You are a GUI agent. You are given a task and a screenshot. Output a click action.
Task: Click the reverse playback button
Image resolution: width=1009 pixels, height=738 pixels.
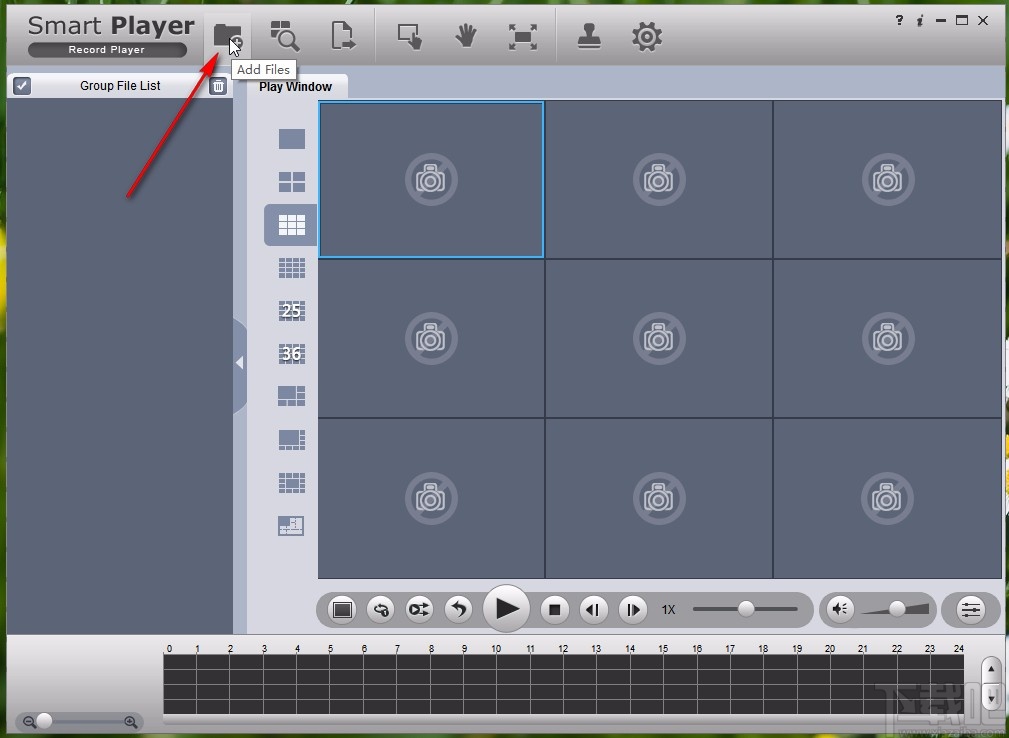pos(458,609)
